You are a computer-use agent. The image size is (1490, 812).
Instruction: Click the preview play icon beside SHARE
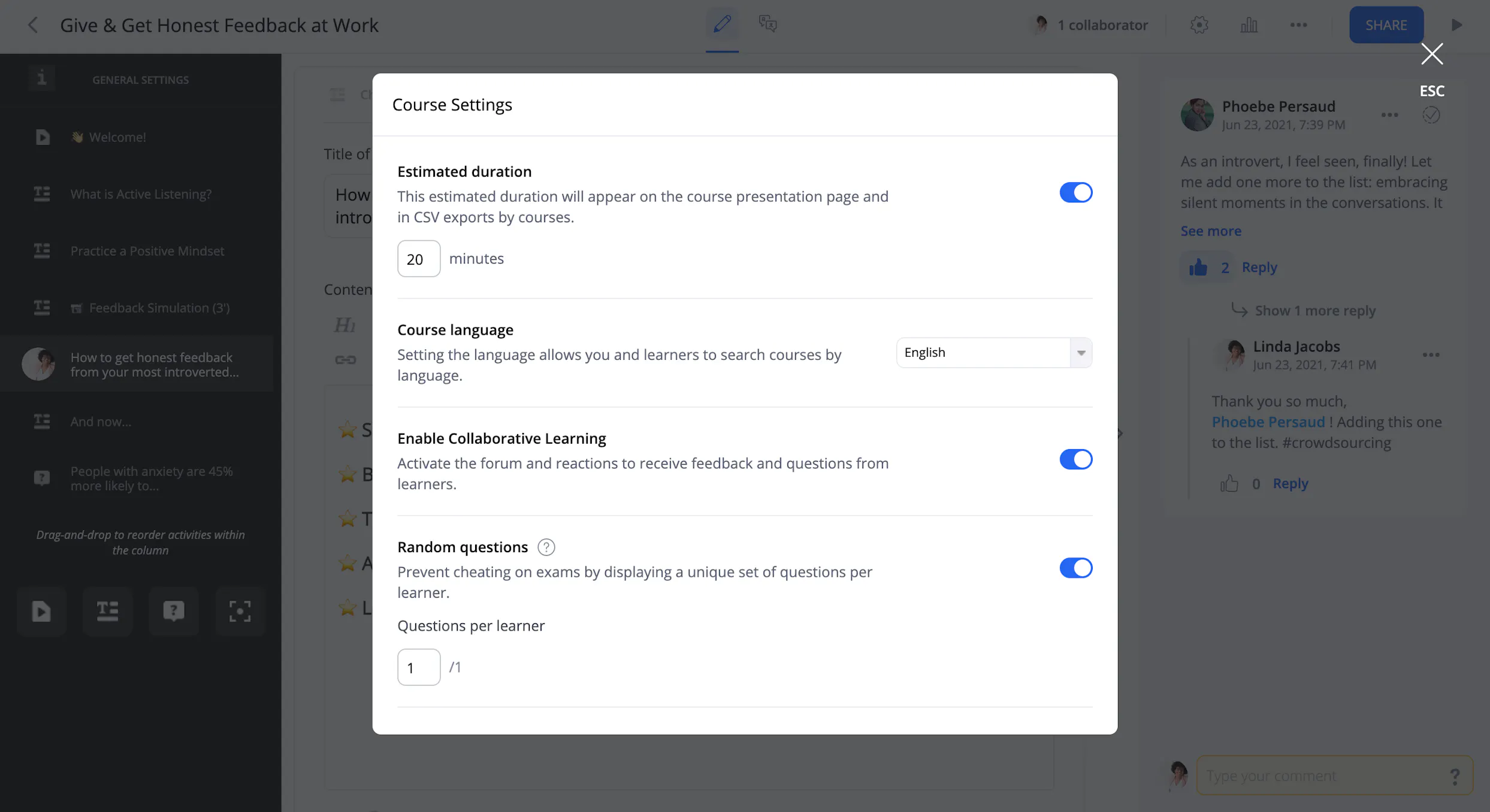(1457, 25)
